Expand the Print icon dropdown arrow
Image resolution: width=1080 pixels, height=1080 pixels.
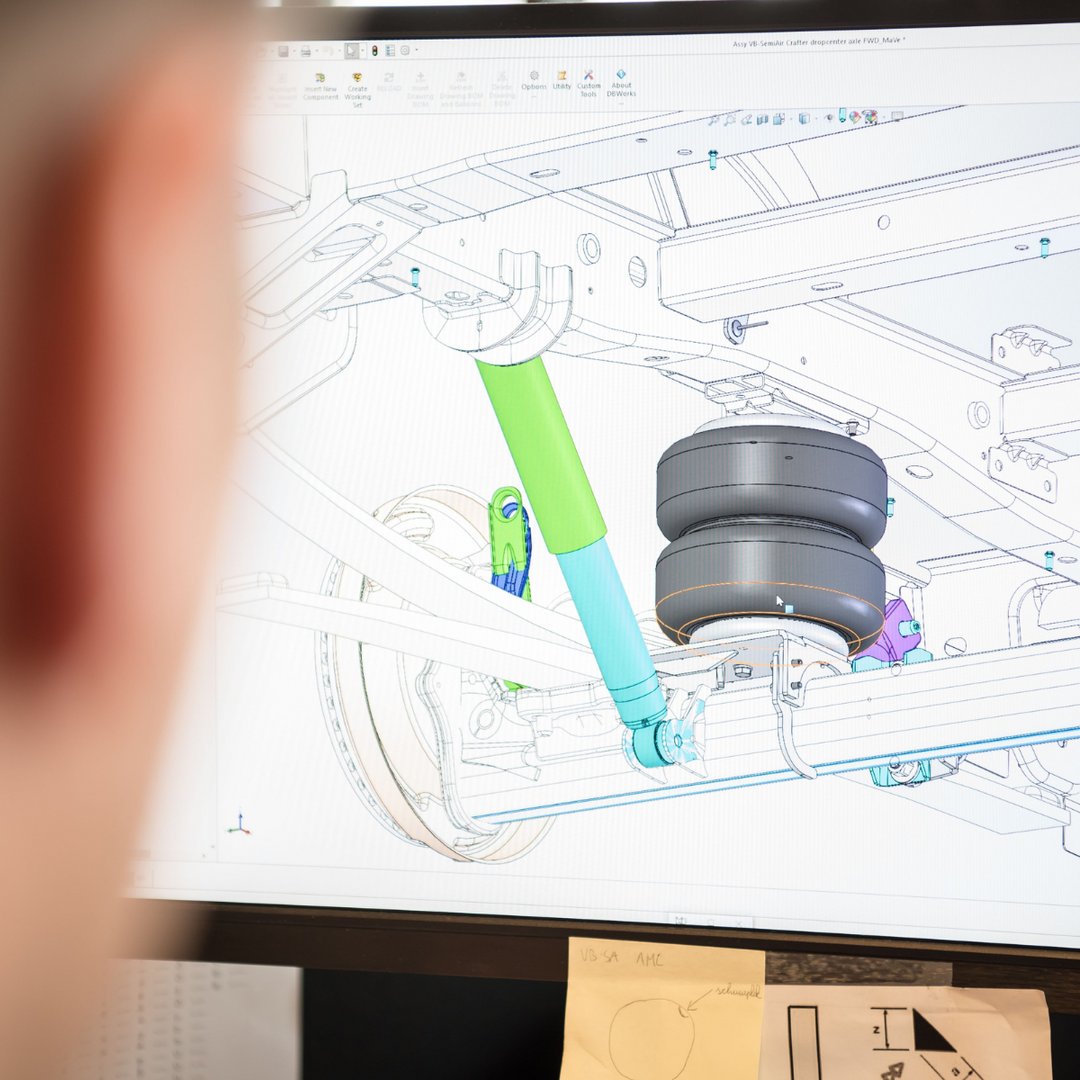316,51
